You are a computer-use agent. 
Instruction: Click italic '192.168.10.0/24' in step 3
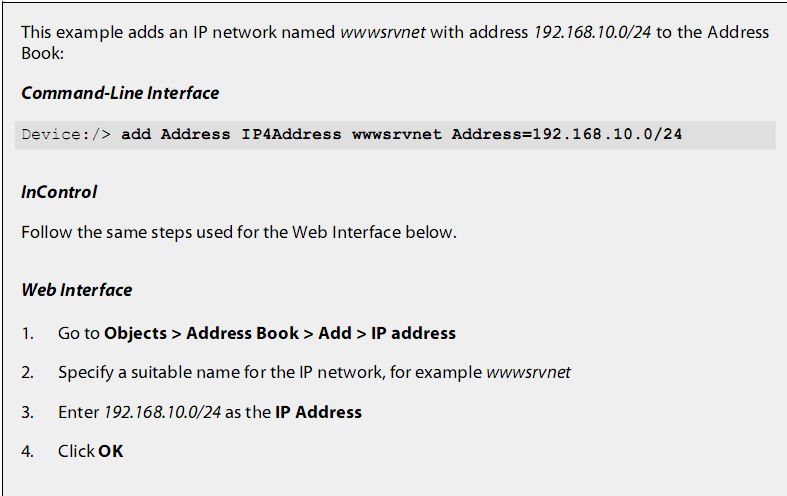162,412
